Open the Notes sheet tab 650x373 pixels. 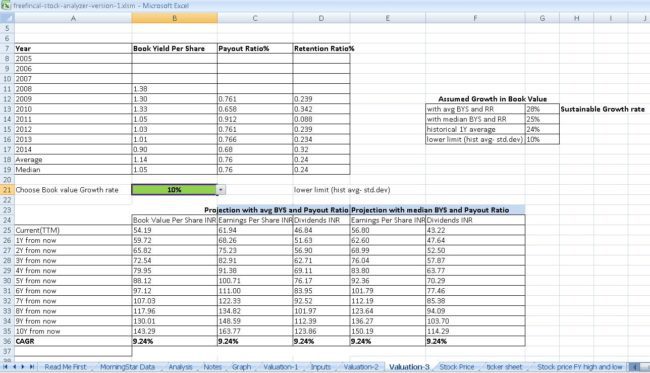(213, 367)
